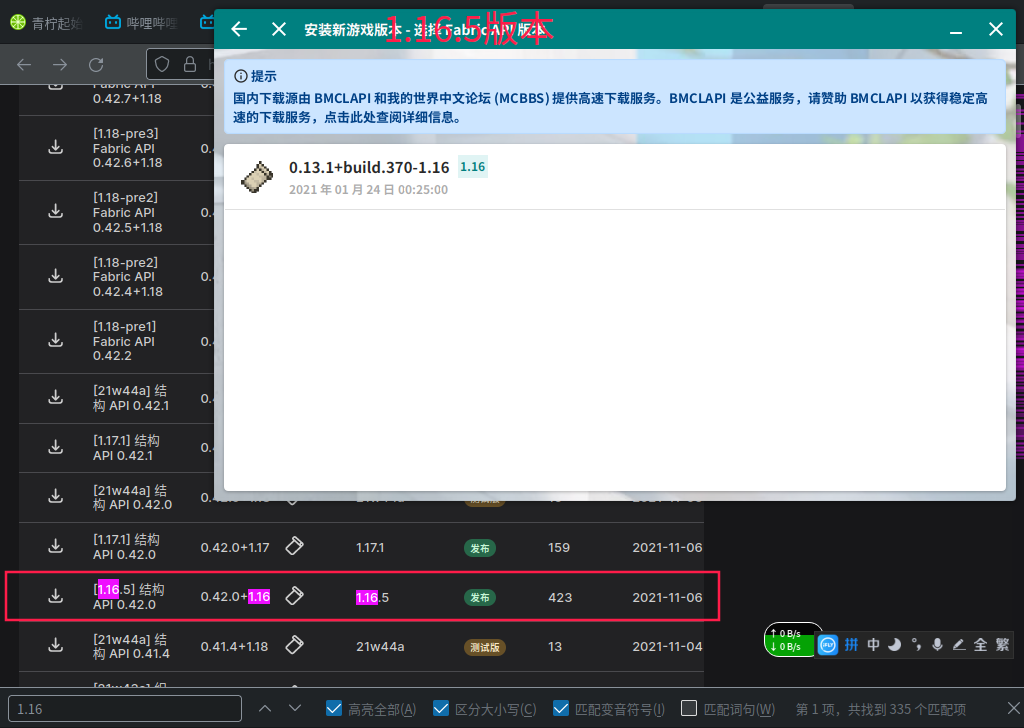Image resolution: width=1024 pixels, height=728 pixels.
Task: Download [21w44a] 结构 API 0.42.0 file
Action: [56, 497]
